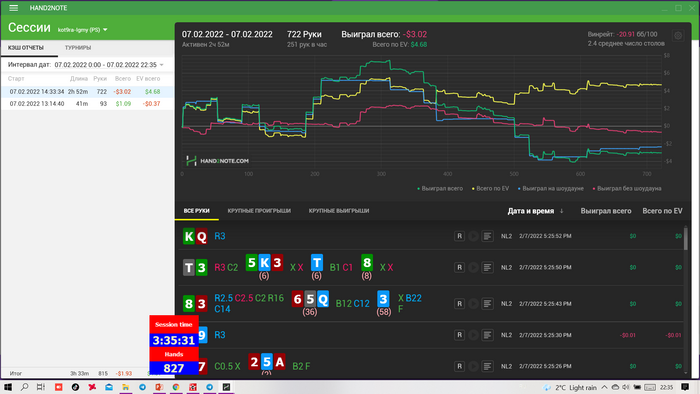
Task: Click the '722 Руки' header label
Action: point(304,34)
